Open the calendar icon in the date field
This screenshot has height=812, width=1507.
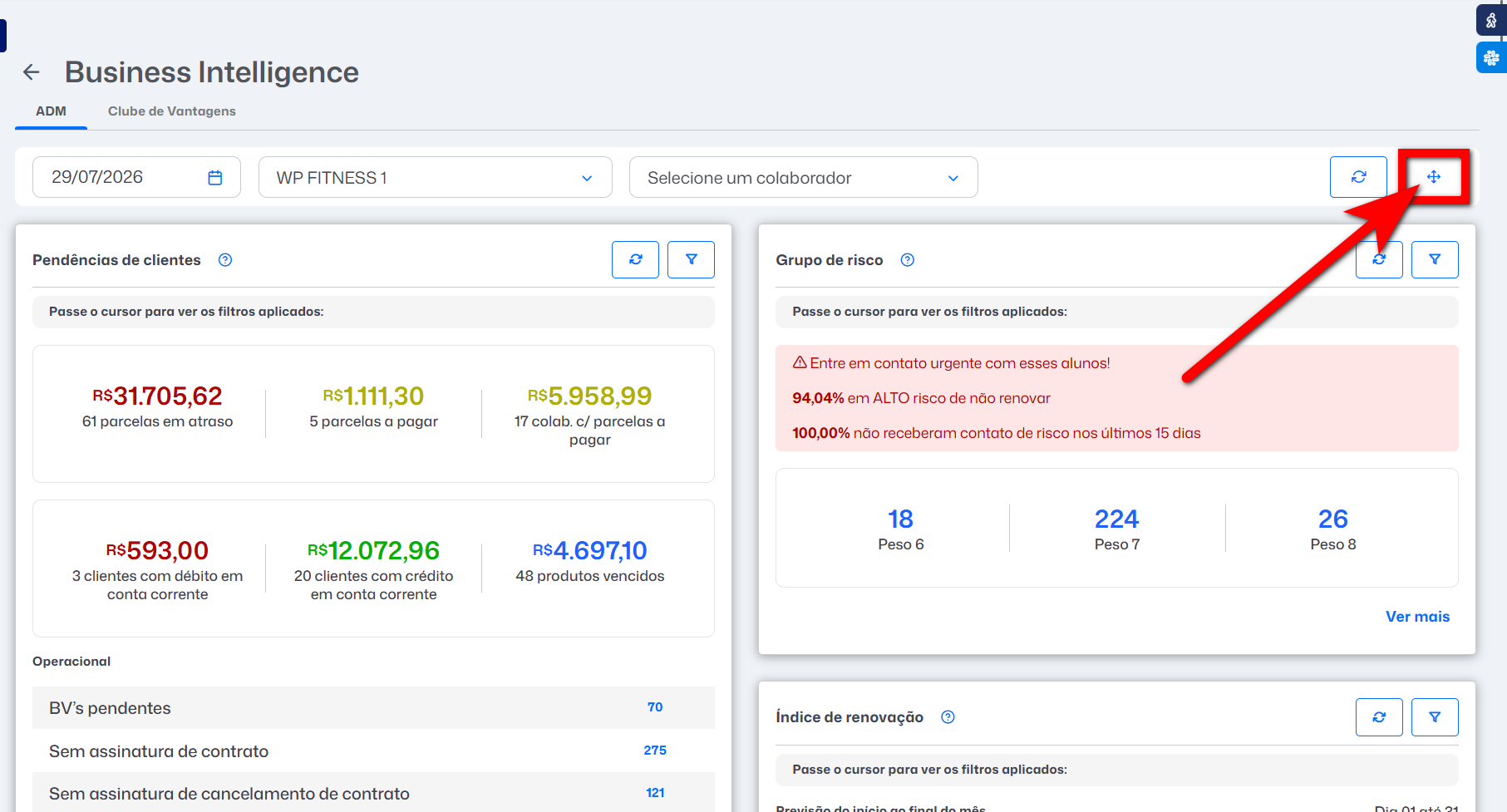[x=215, y=177]
